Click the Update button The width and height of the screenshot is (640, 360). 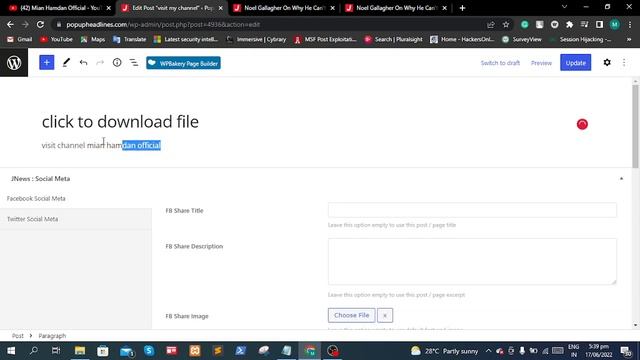coord(576,63)
